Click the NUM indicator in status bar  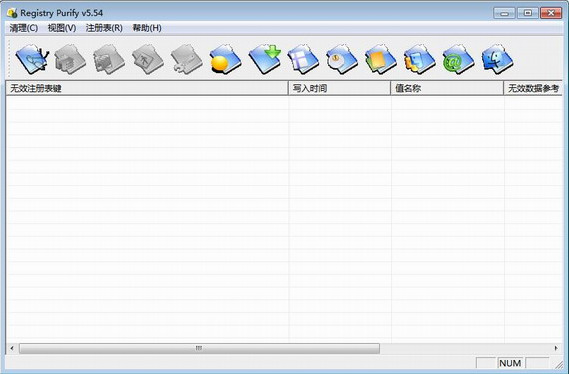click(510, 363)
